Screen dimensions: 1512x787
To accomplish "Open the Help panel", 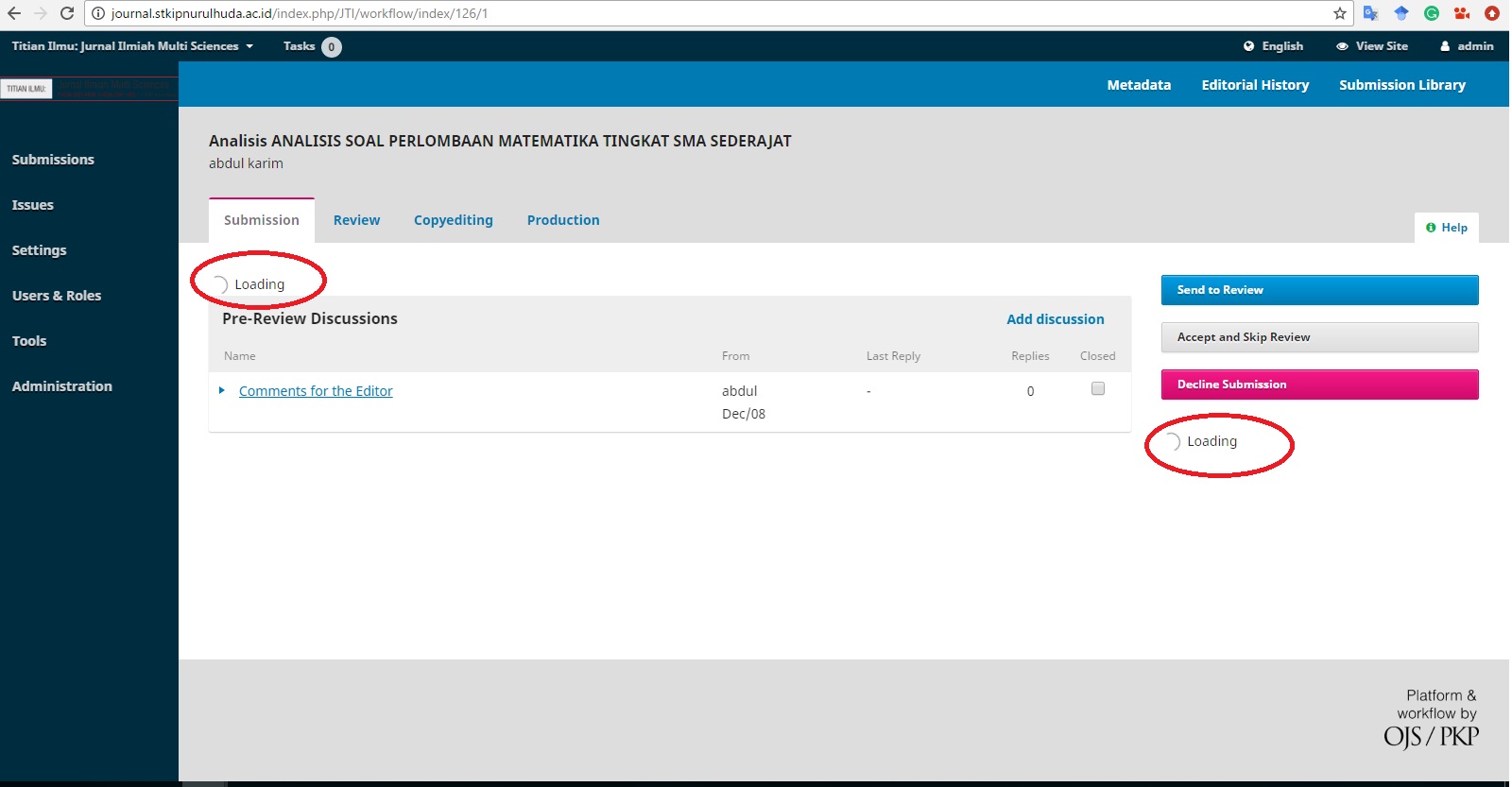I will (x=1447, y=228).
